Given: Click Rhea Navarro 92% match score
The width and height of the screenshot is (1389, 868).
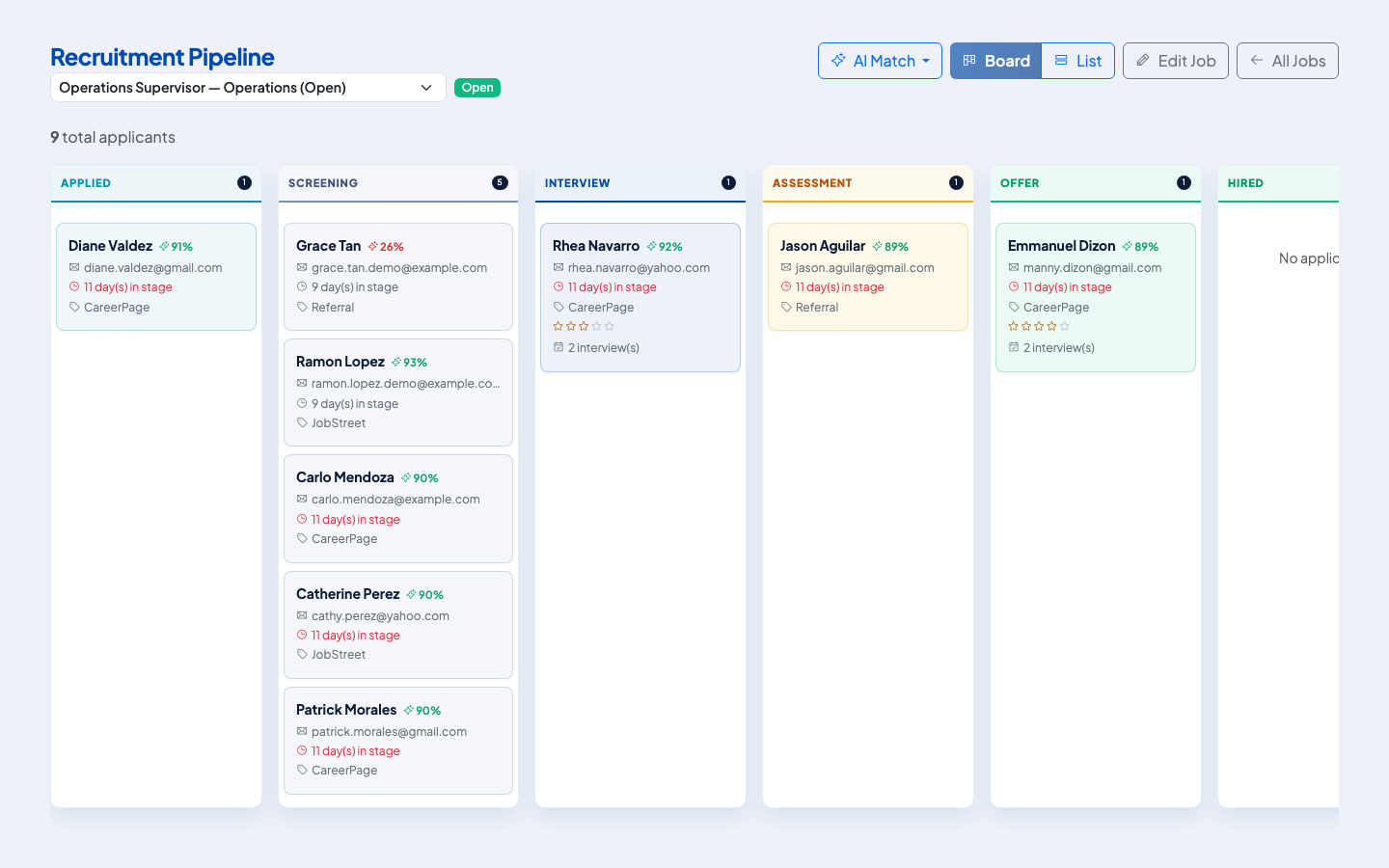Looking at the screenshot, I should point(665,247).
